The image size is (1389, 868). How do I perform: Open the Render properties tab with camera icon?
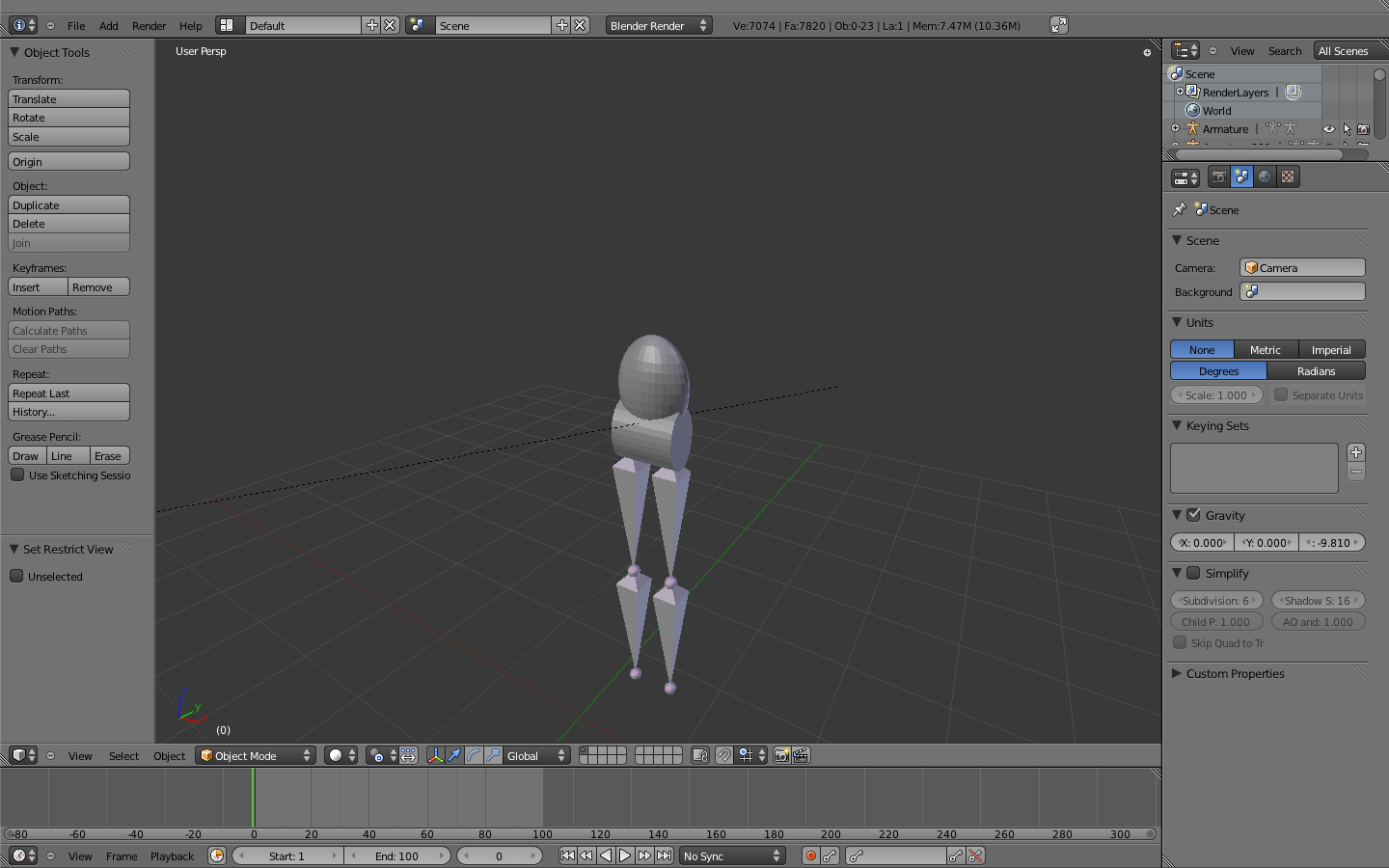(1218, 176)
